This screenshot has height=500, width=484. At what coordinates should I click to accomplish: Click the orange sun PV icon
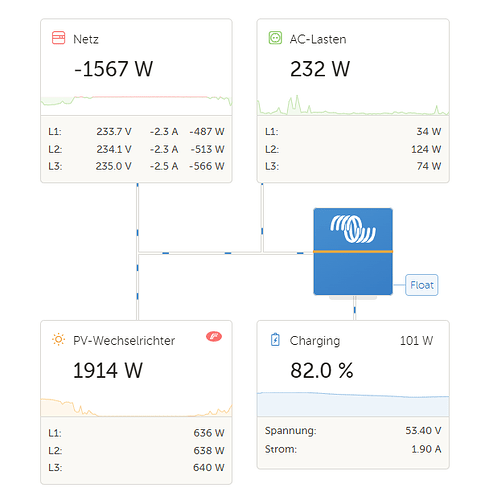(x=58, y=340)
